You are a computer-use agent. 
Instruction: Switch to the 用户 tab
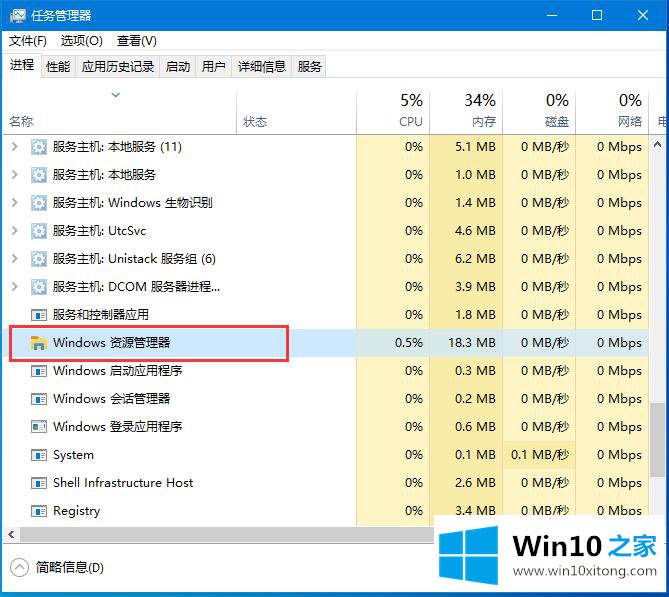[x=213, y=67]
